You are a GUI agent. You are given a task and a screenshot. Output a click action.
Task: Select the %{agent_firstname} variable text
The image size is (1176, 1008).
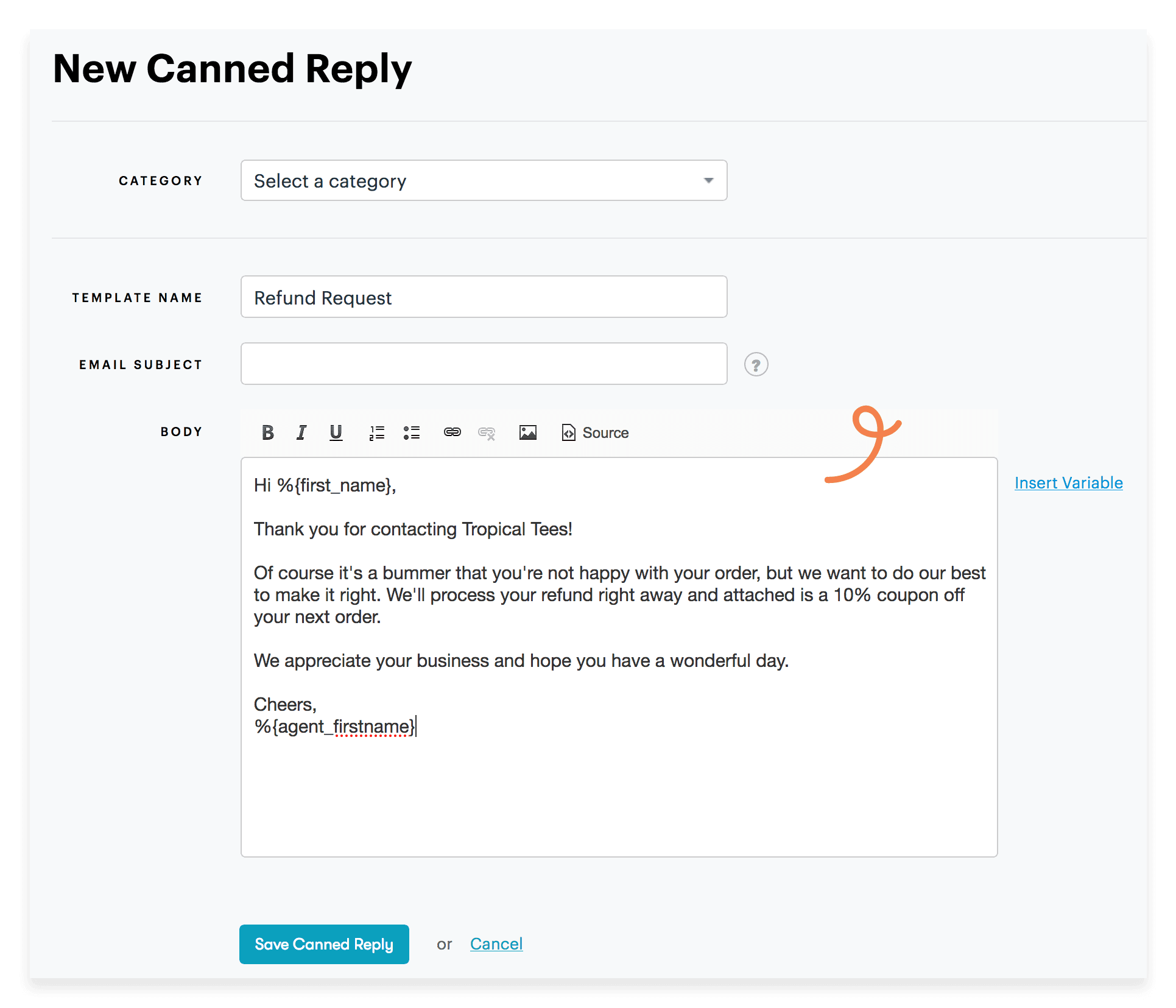334,726
